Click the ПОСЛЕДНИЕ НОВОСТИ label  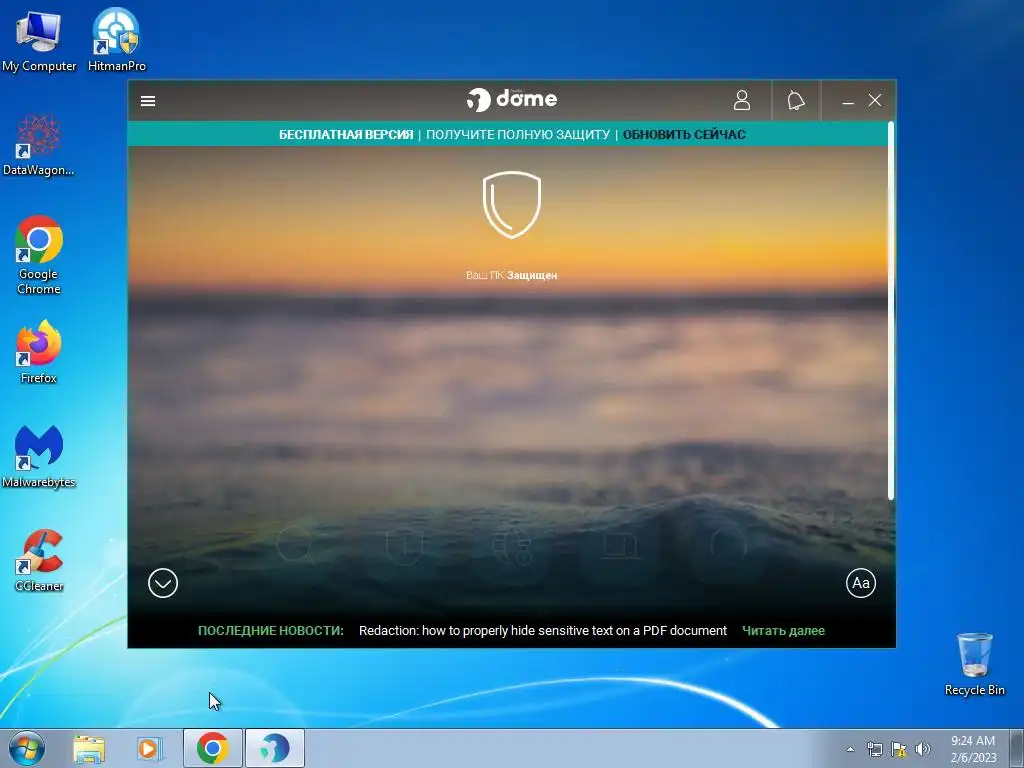270,631
